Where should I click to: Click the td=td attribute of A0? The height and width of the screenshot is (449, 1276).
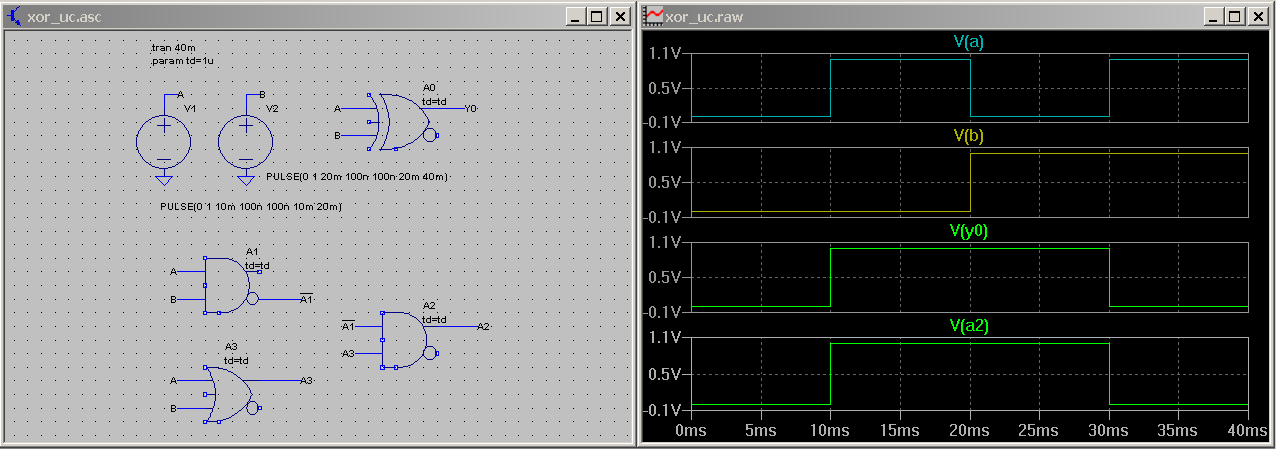(x=434, y=100)
